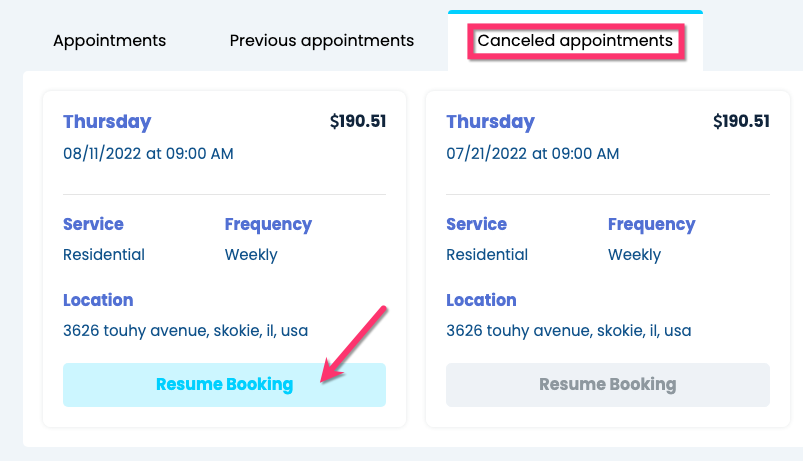
Task: Click the 07/21/2022 at 09:00 AM date
Action: pyautogui.click(x=532, y=154)
